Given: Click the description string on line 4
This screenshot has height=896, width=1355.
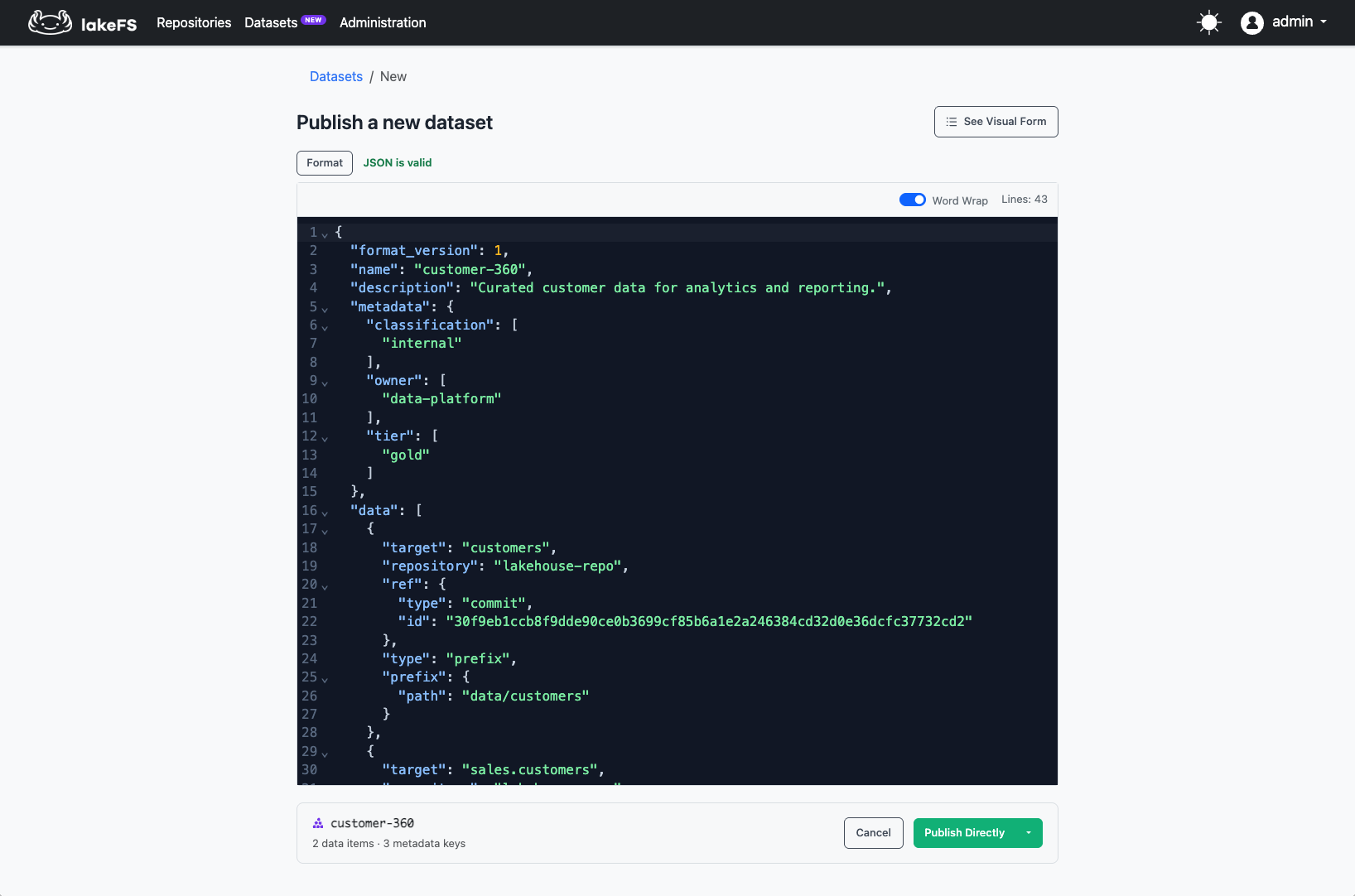Looking at the screenshot, I should (x=677, y=287).
